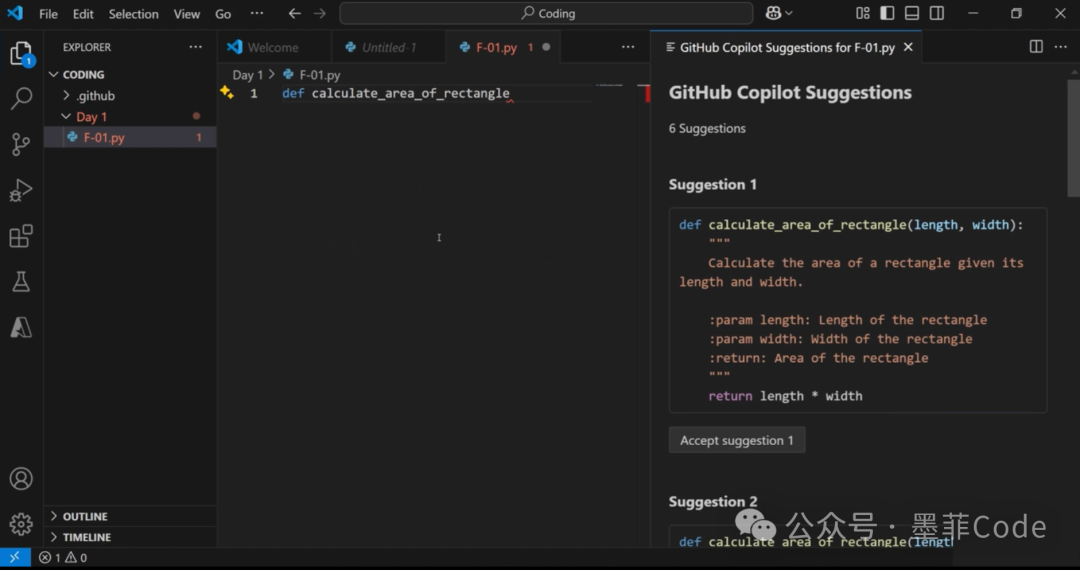The width and height of the screenshot is (1080, 570).
Task: Toggle the bottom Panel
Action: coord(912,13)
